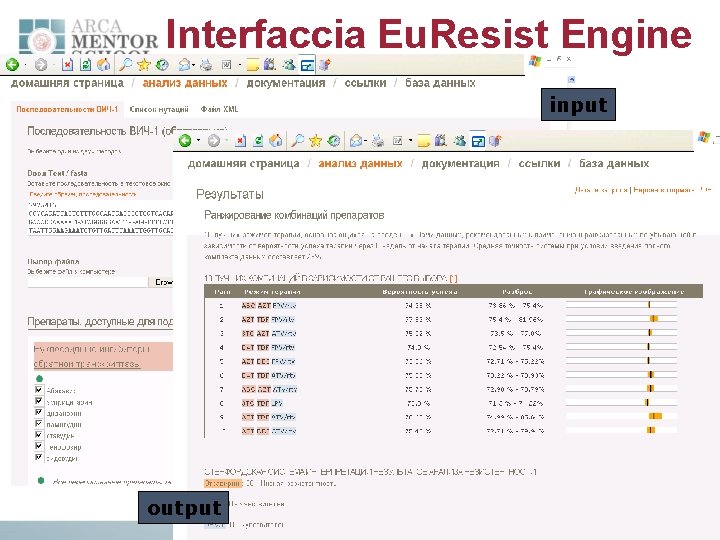Open History icon in results window toolbar
Viewport: 720px width, 540px height.
click(334, 141)
